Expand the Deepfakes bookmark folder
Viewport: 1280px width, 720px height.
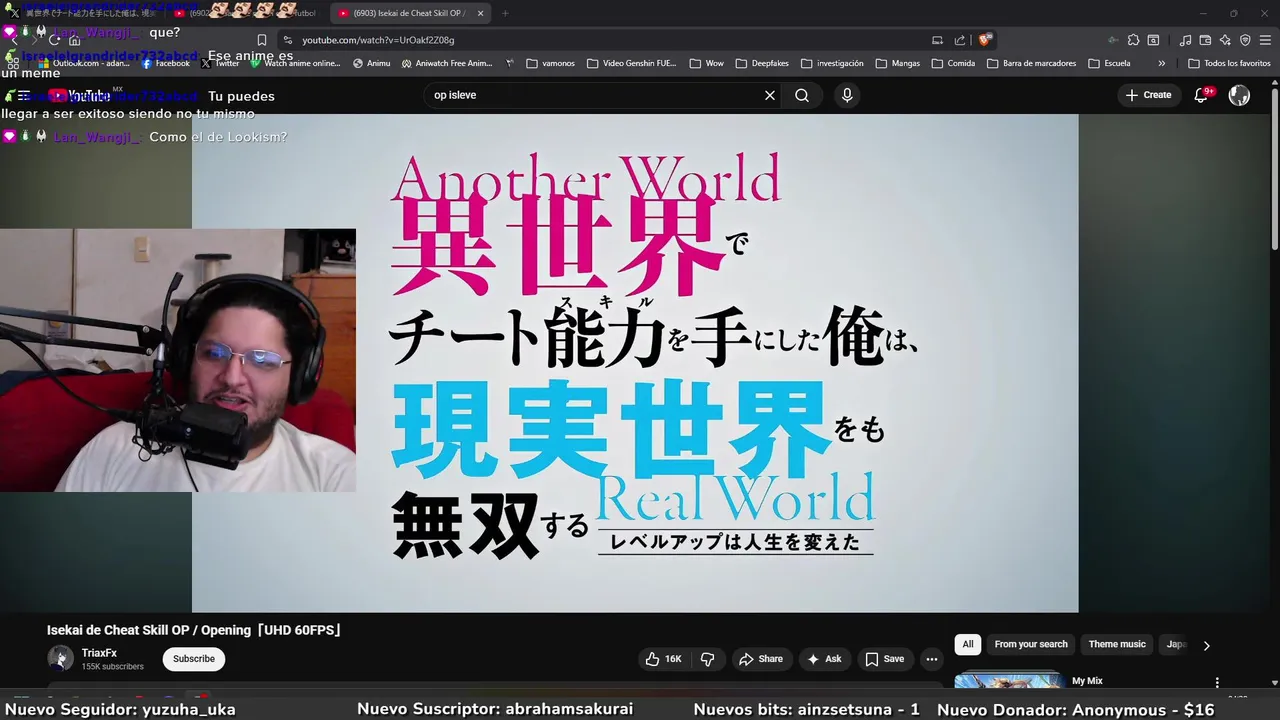tap(762, 63)
